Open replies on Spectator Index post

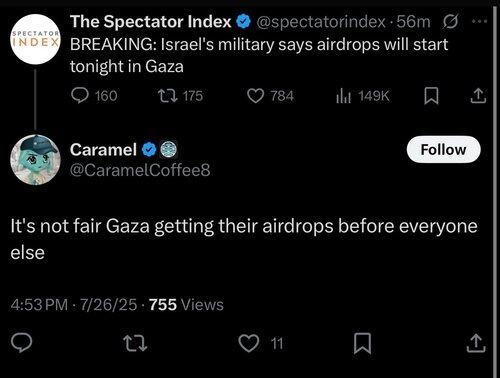(x=94, y=96)
